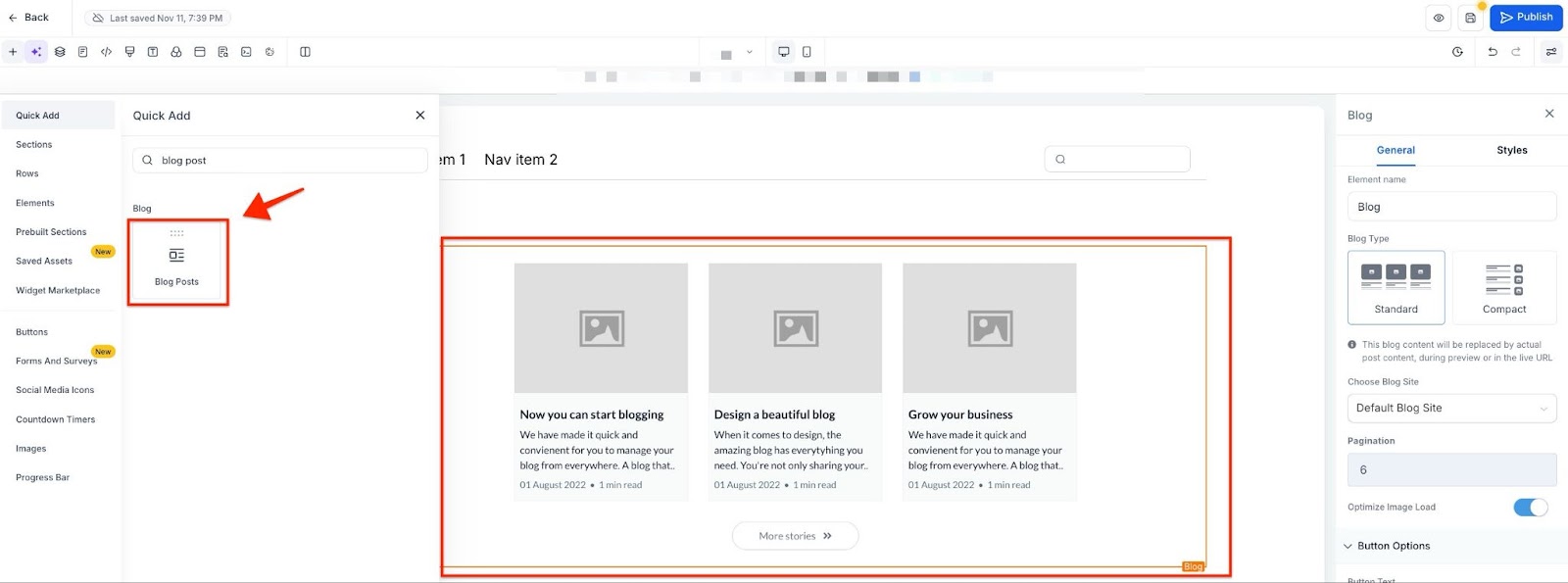Screen dimensions: 1568x583
Task: Select the Standard blog type
Action: [1396, 287]
